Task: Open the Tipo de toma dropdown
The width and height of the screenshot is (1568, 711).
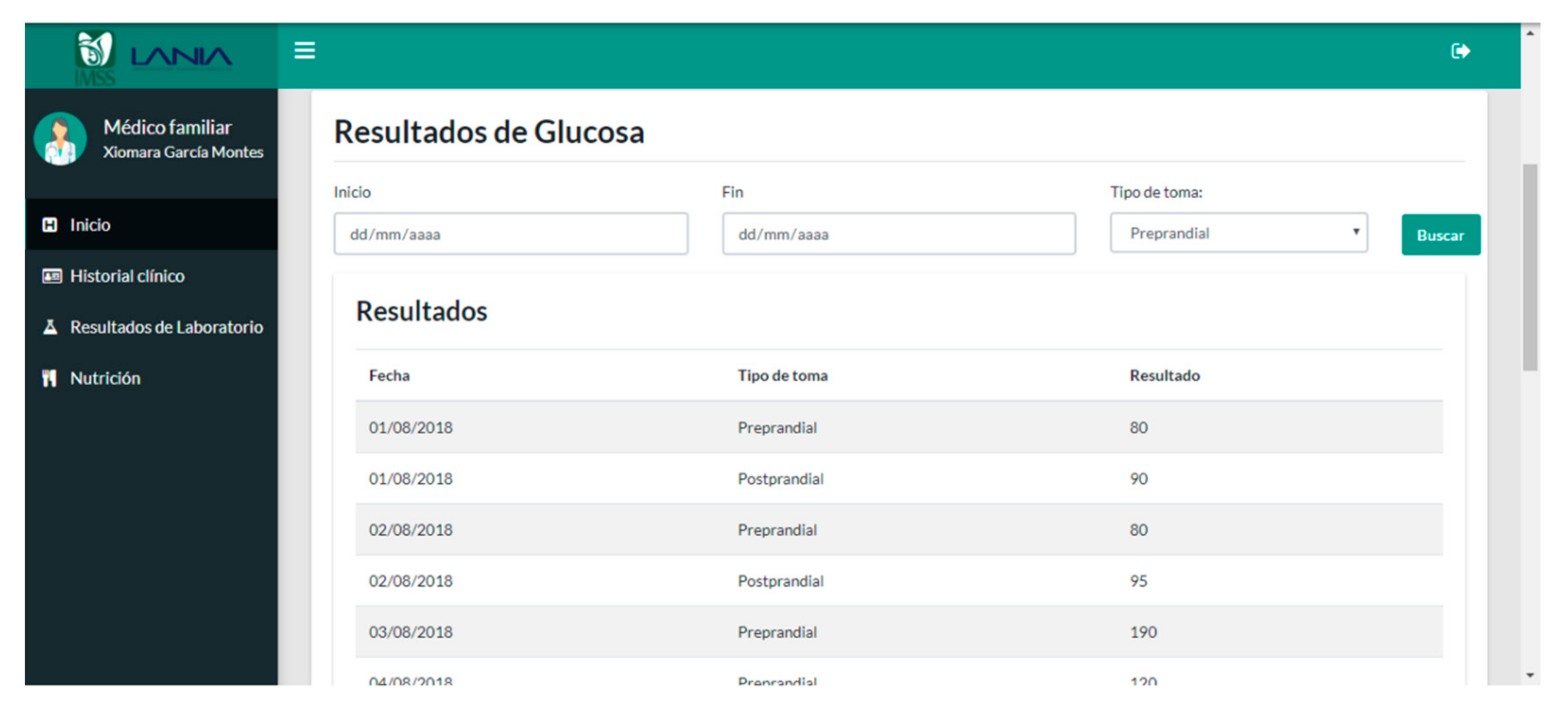Action: pos(1238,234)
